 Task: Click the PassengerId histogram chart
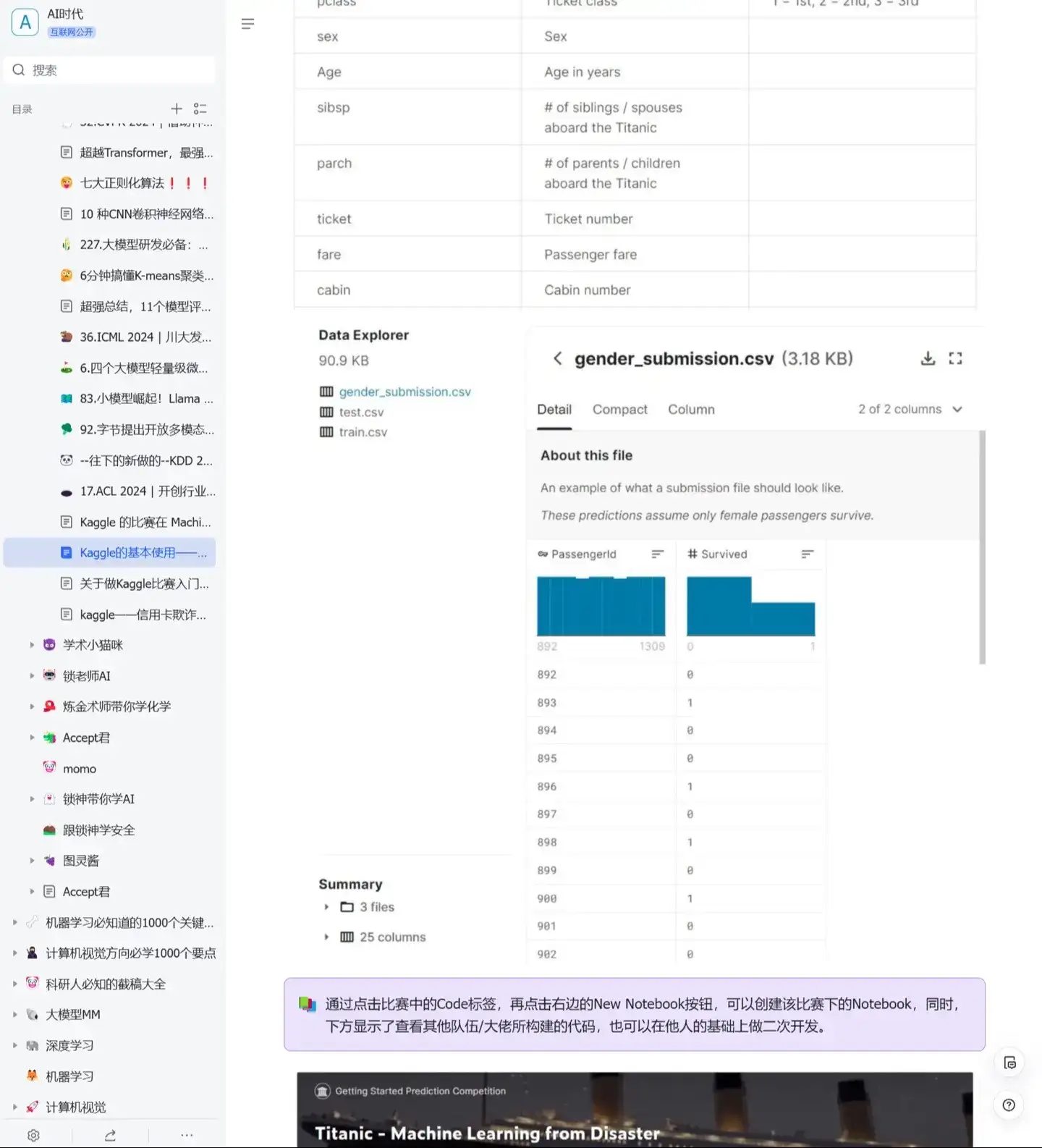tap(601, 606)
